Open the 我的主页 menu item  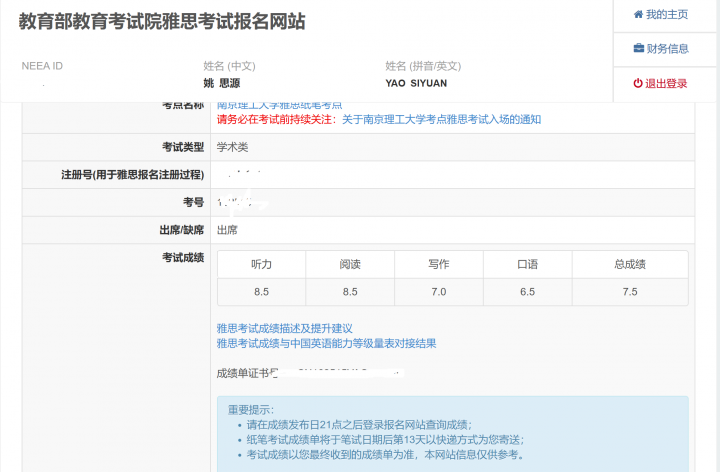(667, 15)
